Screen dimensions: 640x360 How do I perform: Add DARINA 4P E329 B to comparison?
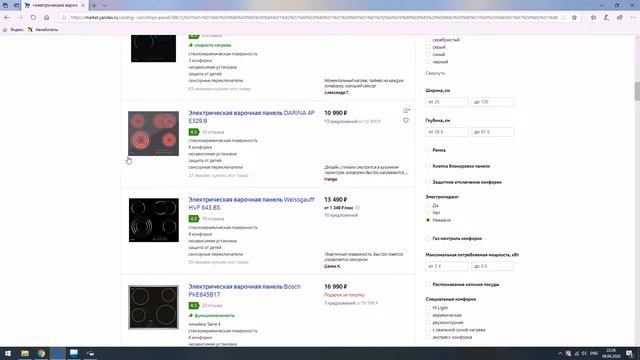click(x=406, y=111)
